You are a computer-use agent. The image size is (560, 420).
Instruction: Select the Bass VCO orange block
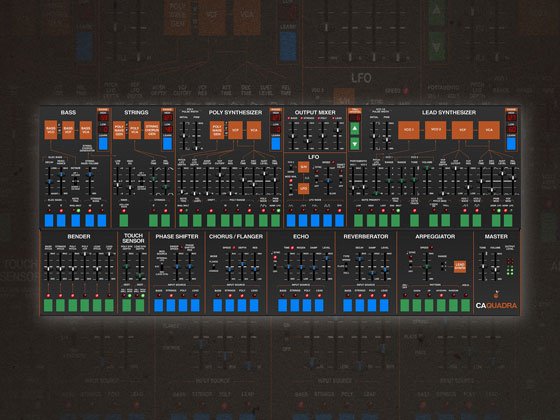[x=51, y=130]
